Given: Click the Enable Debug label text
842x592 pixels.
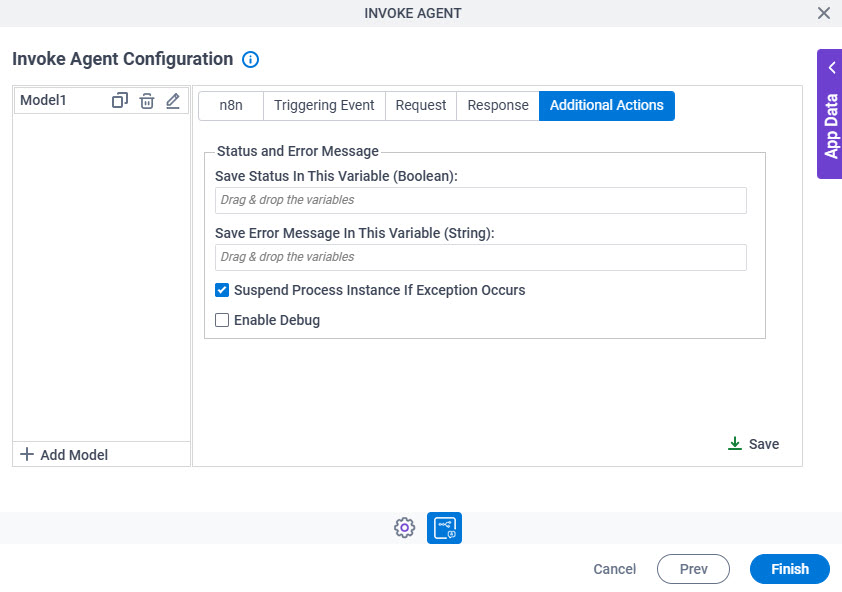Looking at the screenshot, I should coord(277,320).
